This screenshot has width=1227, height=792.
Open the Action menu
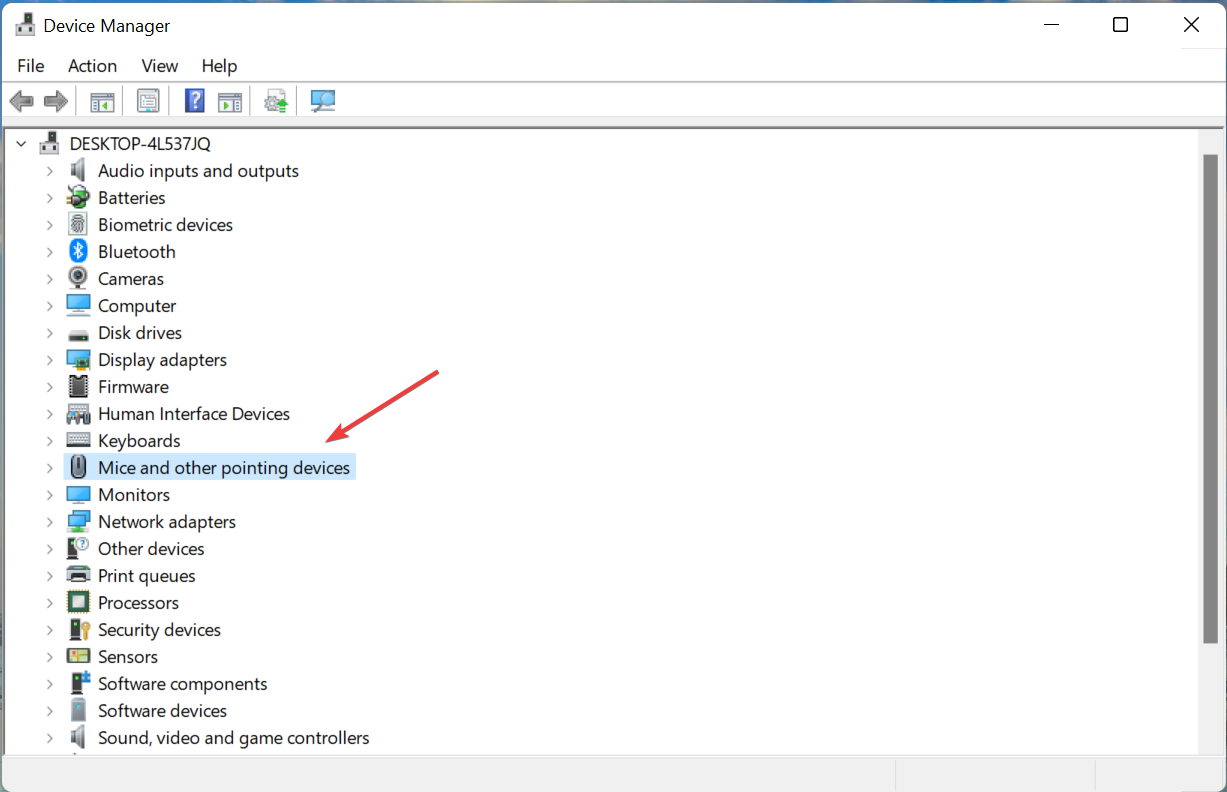pyautogui.click(x=92, y=66)
